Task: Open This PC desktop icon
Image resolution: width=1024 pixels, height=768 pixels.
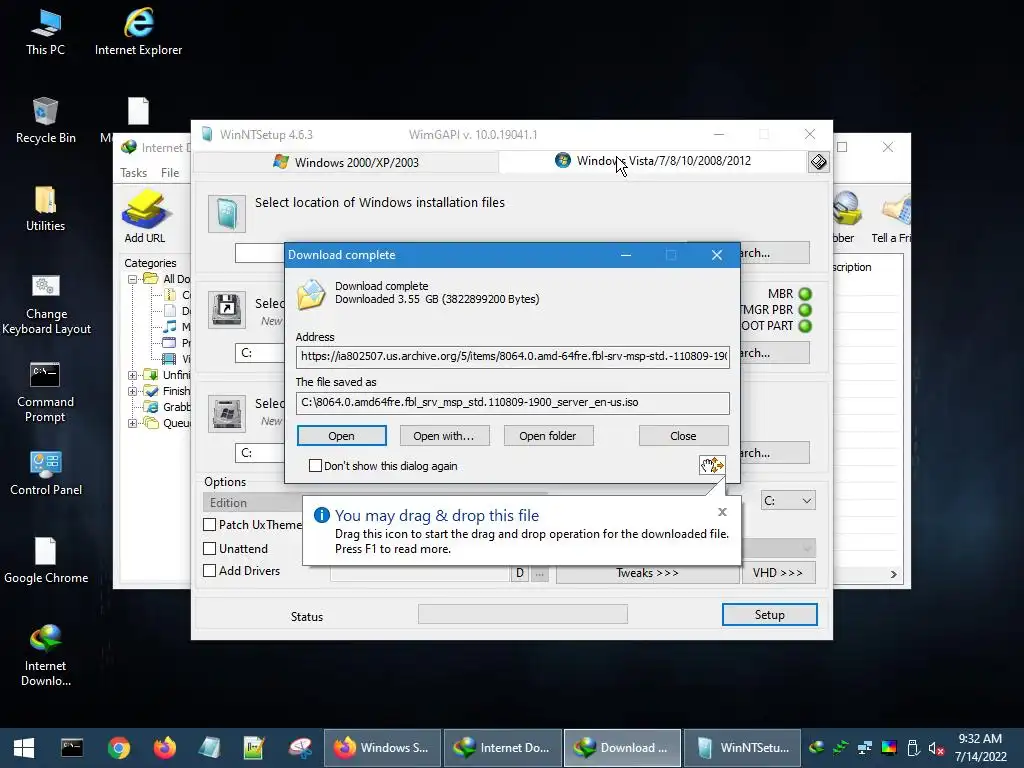Action: [x=45, y=33]
